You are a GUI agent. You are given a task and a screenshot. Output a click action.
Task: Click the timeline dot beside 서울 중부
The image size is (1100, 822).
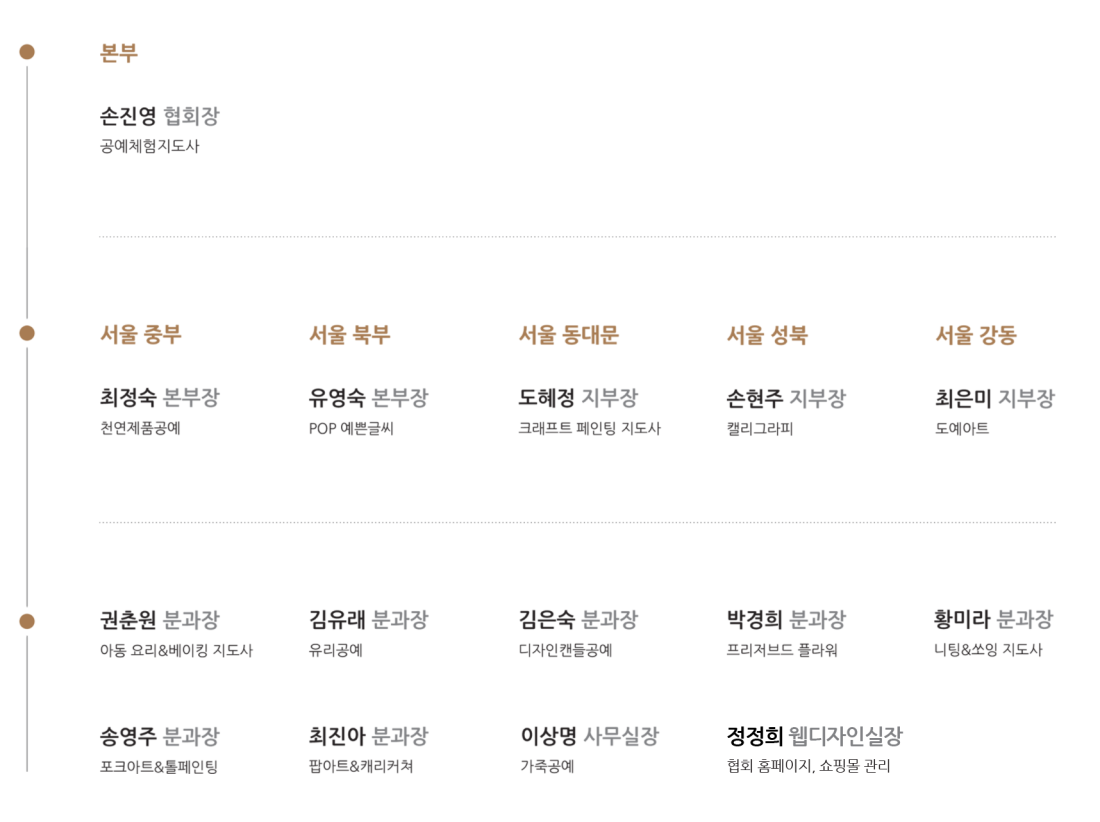point(27,333)
